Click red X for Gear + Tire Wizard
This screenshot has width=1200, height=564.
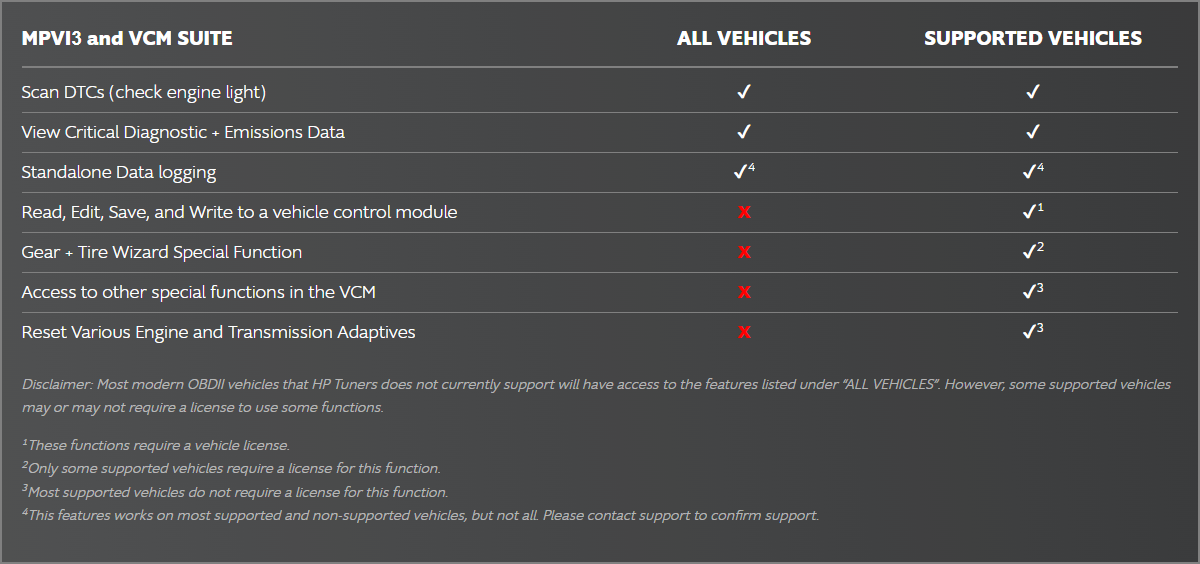[x=744, y=252]
